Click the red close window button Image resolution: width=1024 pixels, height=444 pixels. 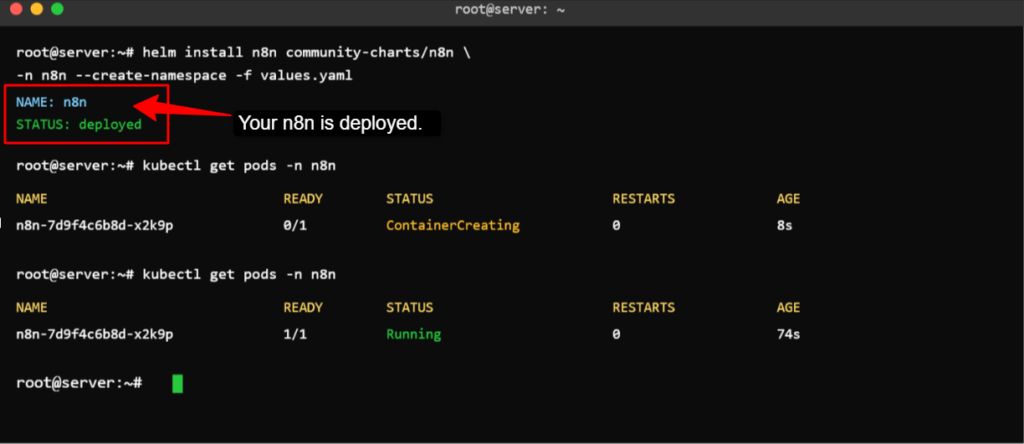click(16, 9)
